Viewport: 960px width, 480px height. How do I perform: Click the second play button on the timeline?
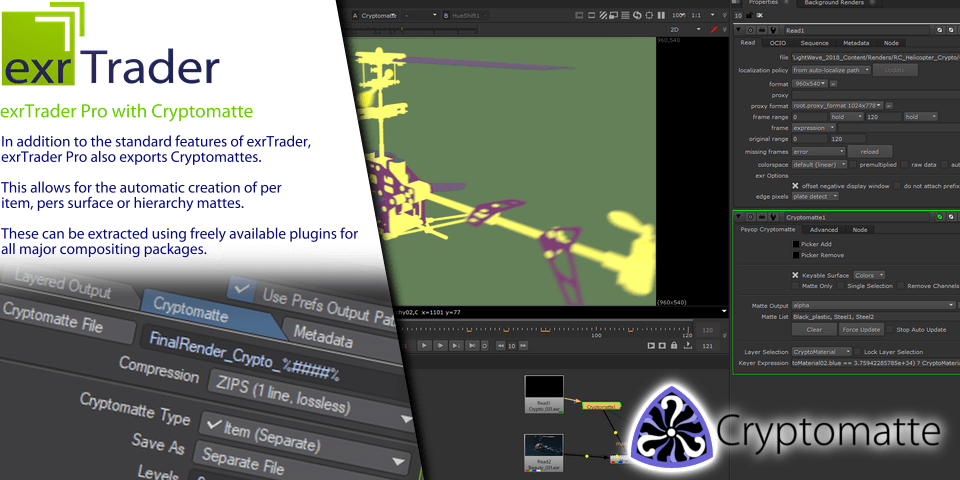(440, 345)
